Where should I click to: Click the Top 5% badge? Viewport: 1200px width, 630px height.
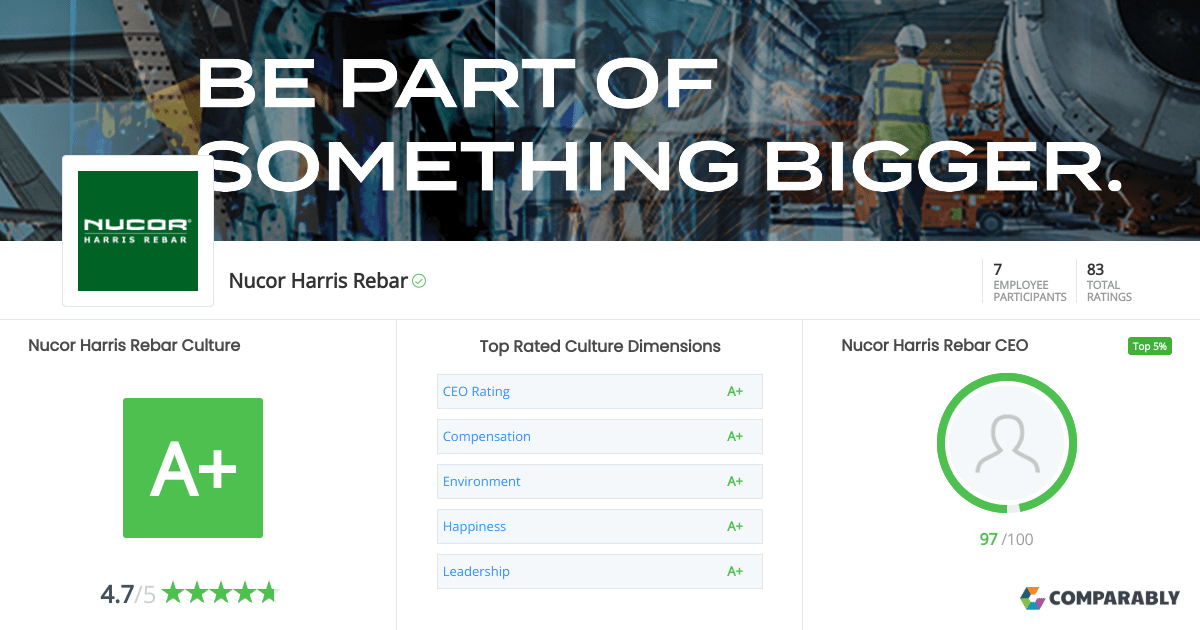coord(1149,345)
